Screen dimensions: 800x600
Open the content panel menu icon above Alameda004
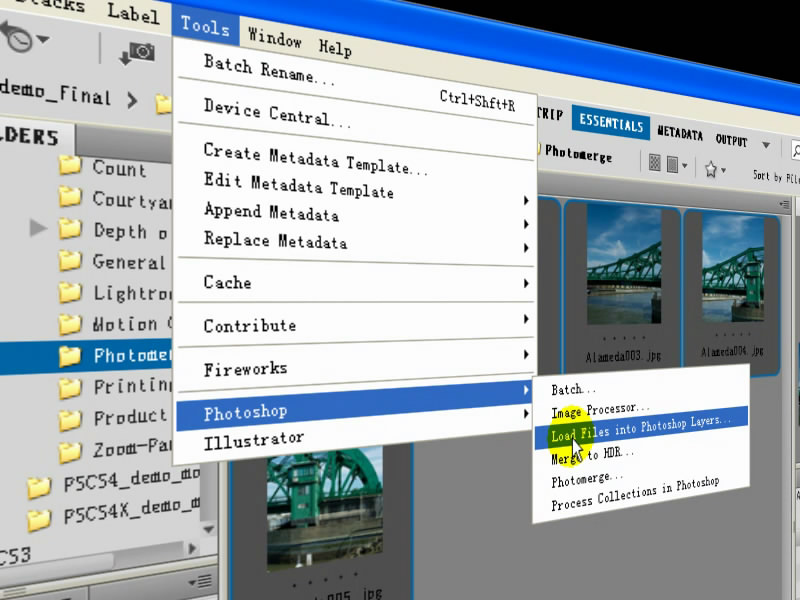[x=784, y=205]
